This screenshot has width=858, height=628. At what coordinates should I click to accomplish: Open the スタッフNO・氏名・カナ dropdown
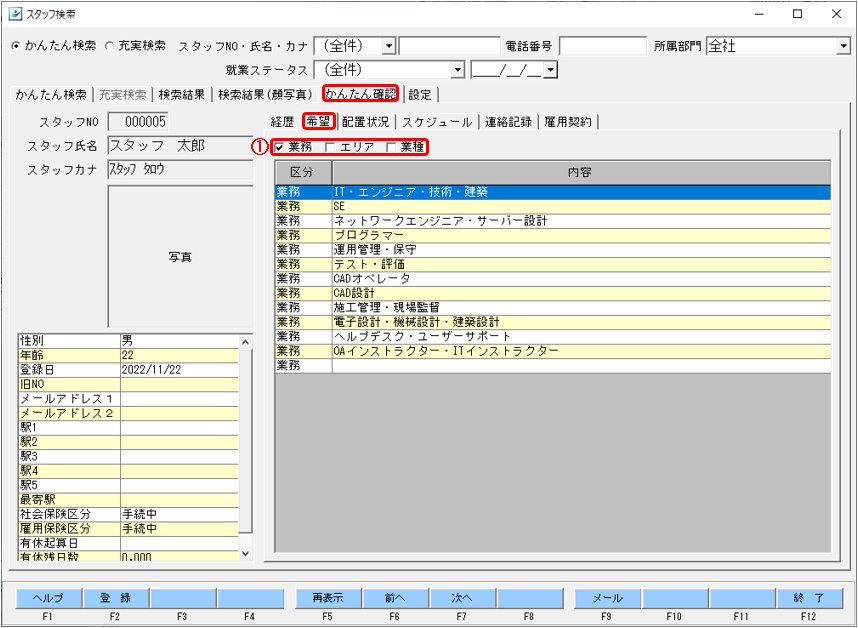pyautogui.click(x=389, y=46)
